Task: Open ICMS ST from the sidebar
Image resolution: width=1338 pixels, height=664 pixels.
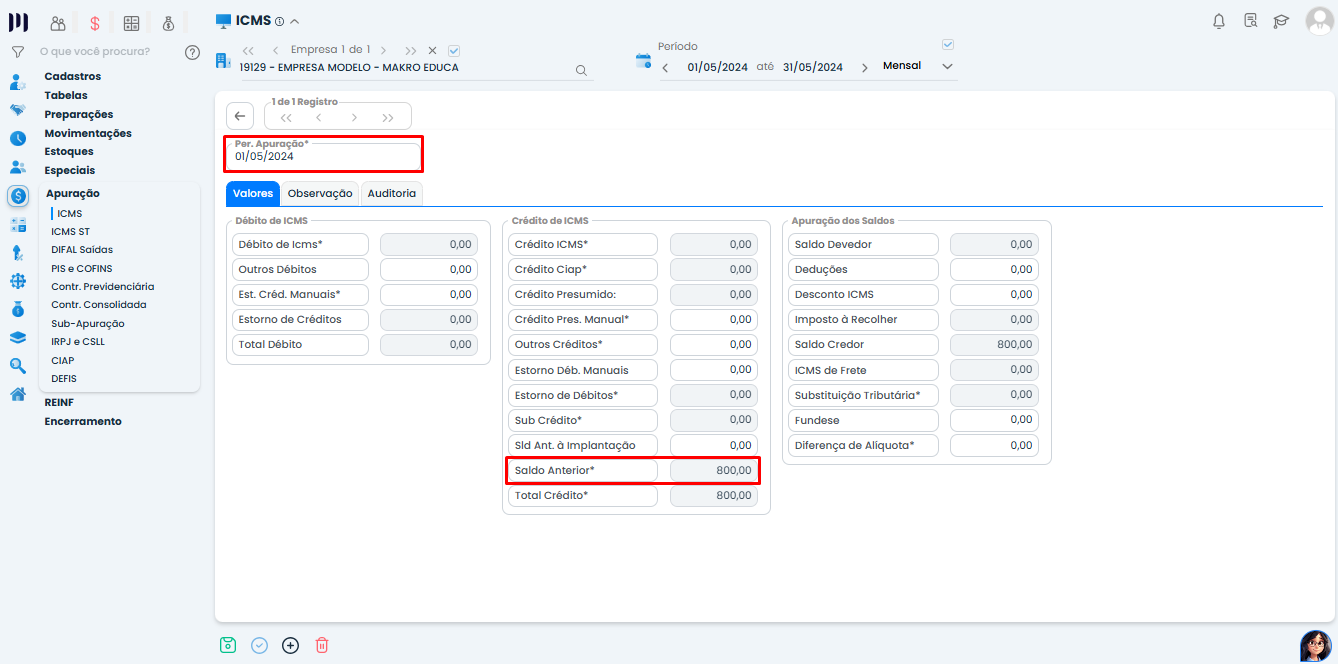Action: click(70, 231)
